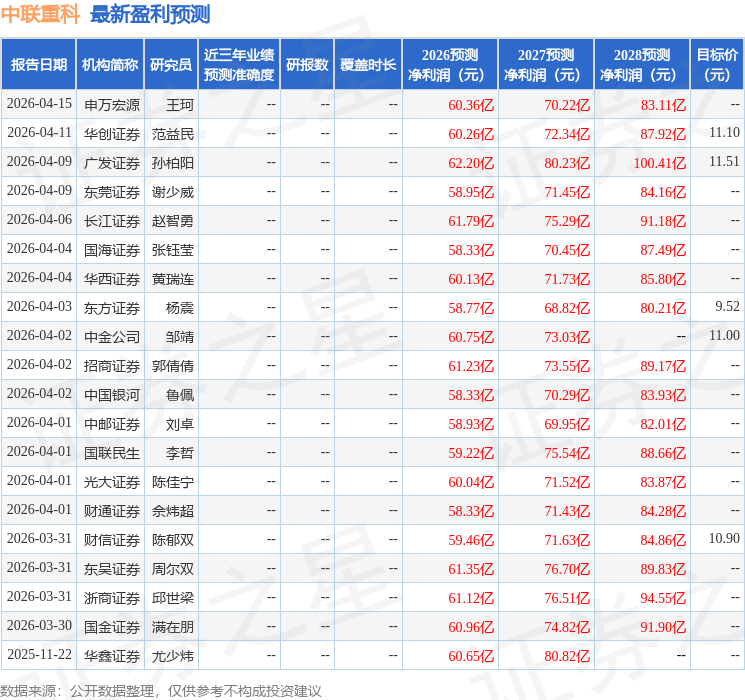This screenshot has height=700, width=745.
Task: Click the 2028预测净利润 column header
Action: tap(641, 65)
